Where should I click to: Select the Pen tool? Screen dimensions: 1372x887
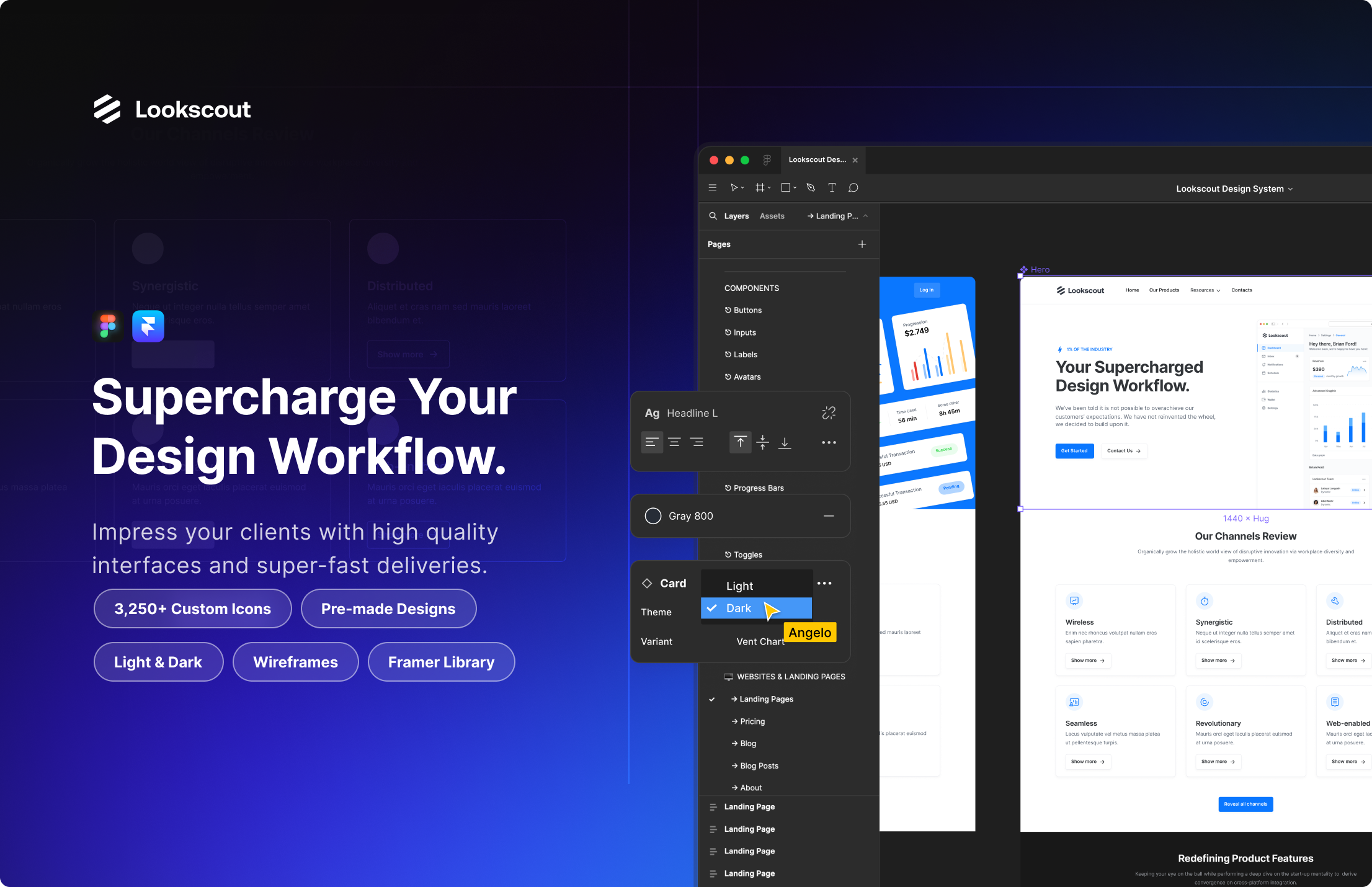(811, 187)
